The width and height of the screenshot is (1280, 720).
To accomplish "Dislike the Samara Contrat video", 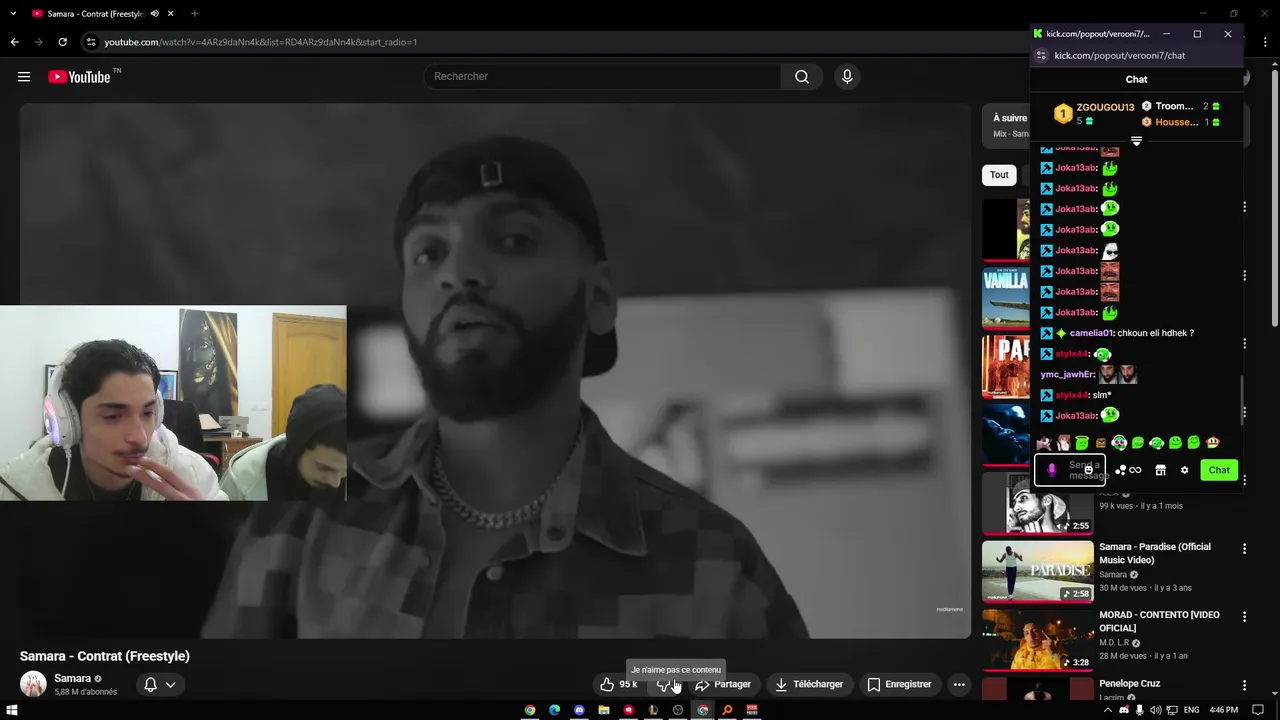I will 664,684.
